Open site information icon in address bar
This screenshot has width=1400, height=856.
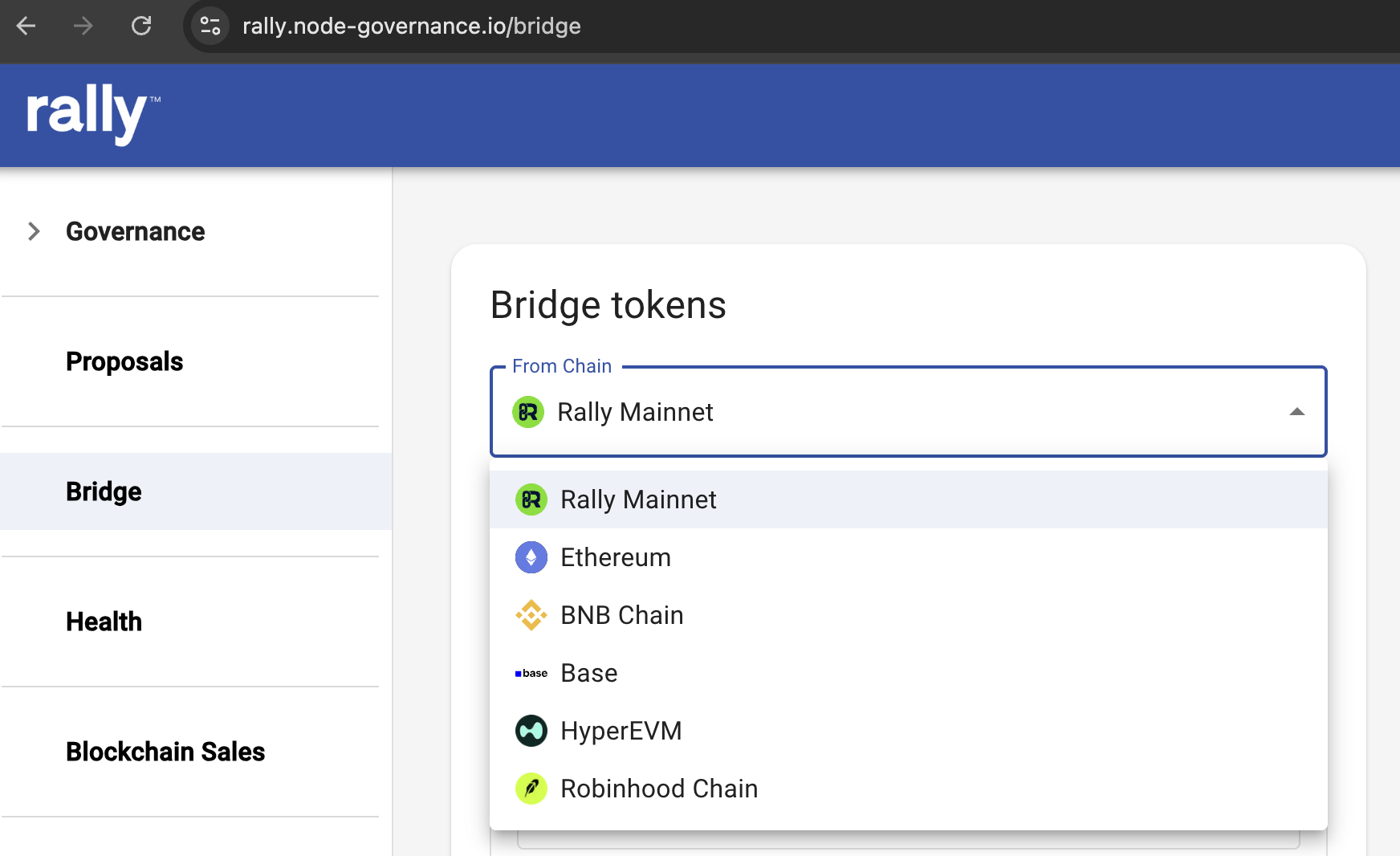click(x=210, y=26)
